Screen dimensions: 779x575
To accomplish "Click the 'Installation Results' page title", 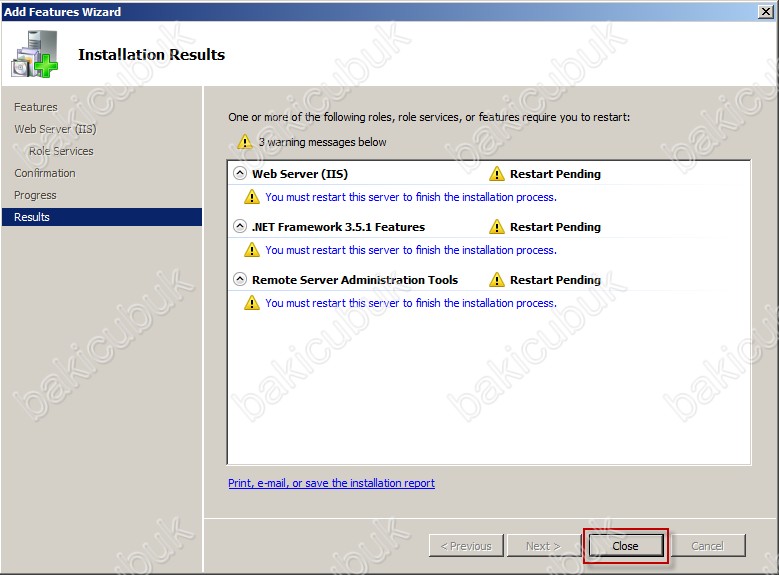I will (152, 54).
